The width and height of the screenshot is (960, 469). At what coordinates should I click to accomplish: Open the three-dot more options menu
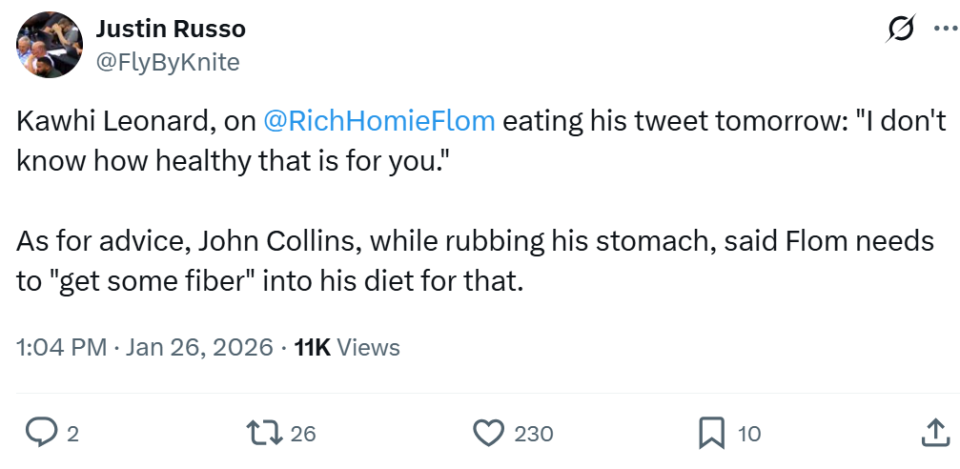(x=944, y=30)
